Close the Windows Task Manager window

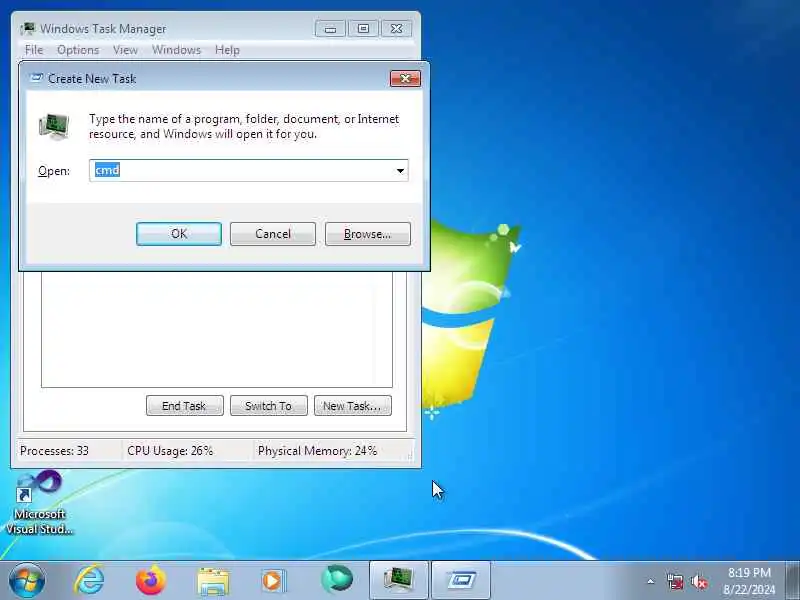[396, 29]
